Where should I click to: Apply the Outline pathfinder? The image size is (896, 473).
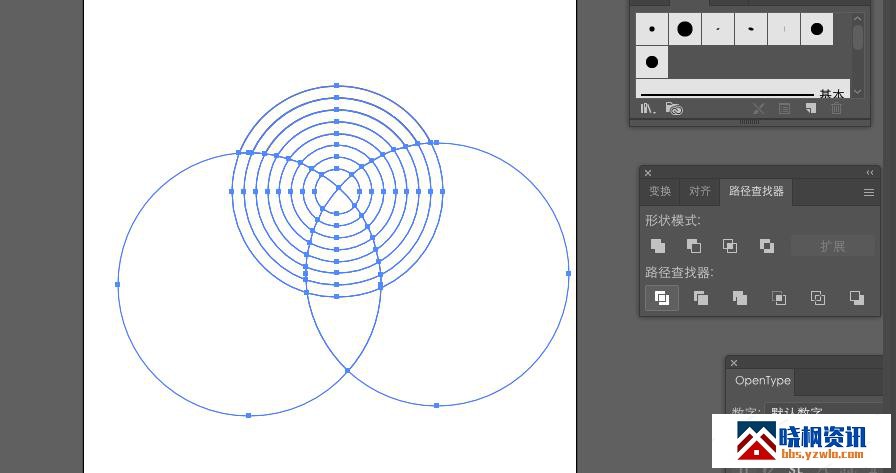pos(818,298)
